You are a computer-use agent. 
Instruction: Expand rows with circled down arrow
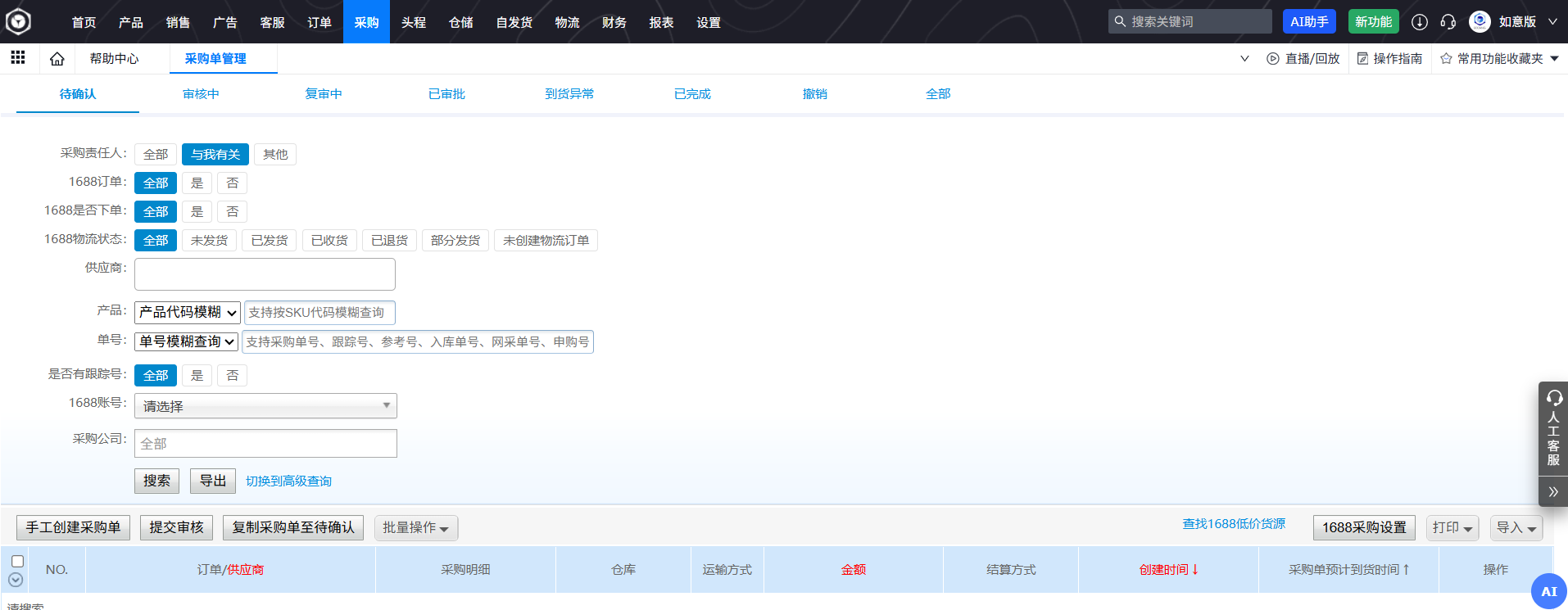pyautogui.click(x=16, y=580)
